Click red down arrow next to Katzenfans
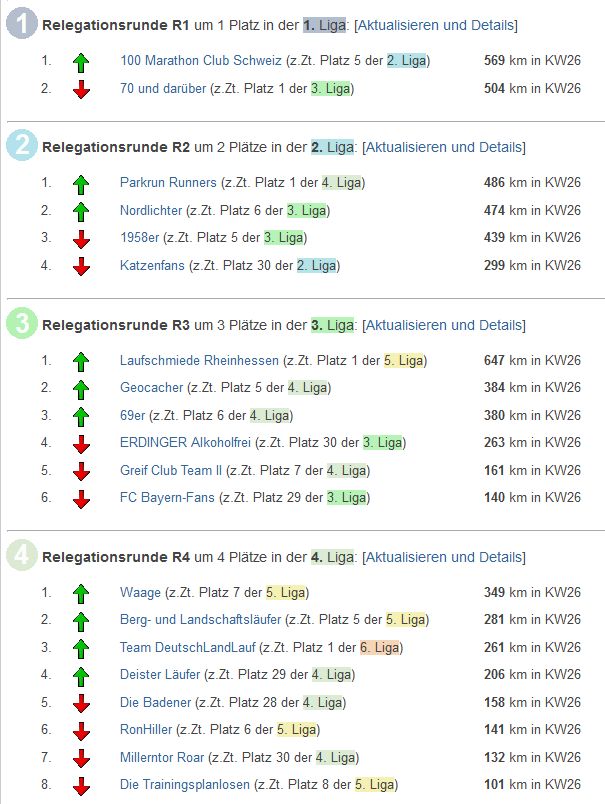The image size is (605, 804). (82, 266)
